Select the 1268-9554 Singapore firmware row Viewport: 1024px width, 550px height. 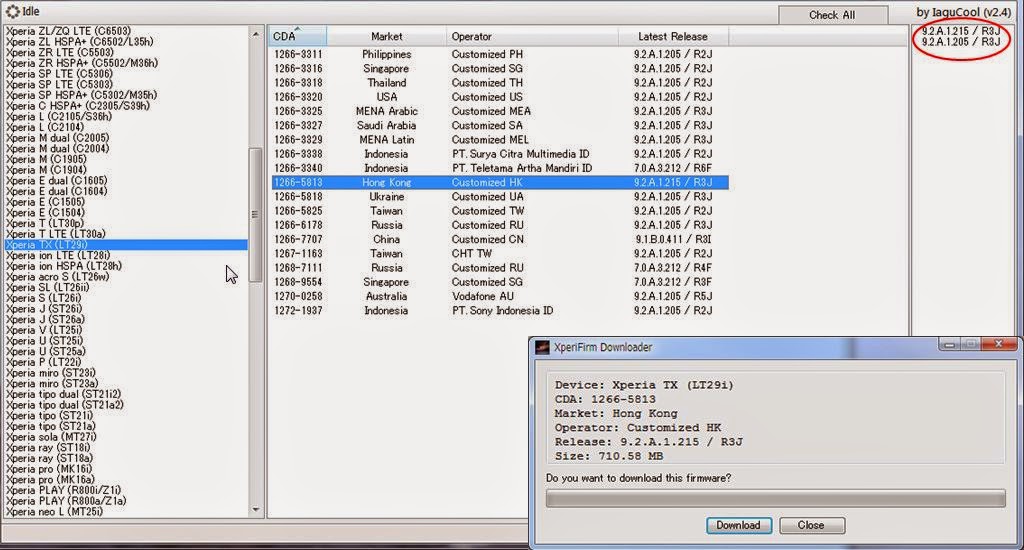[500, 282]
